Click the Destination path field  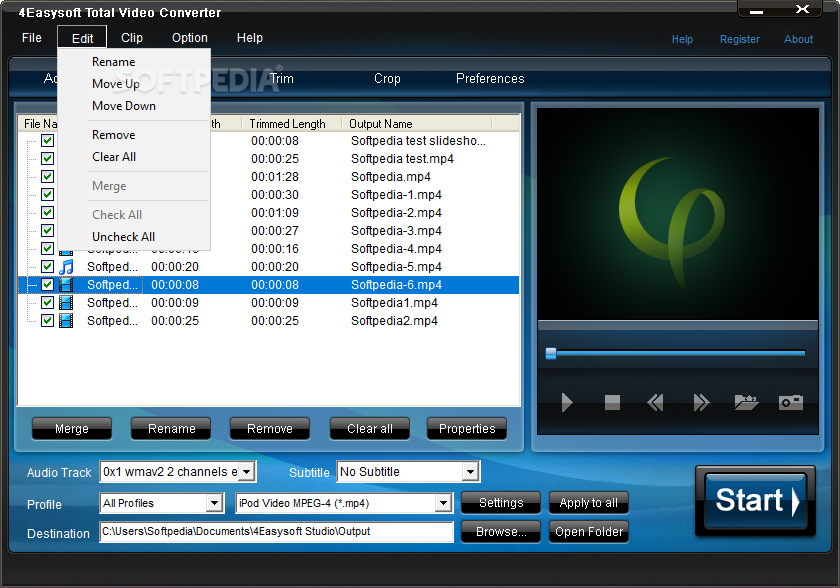pyautogui.click(x=276, y=532)
